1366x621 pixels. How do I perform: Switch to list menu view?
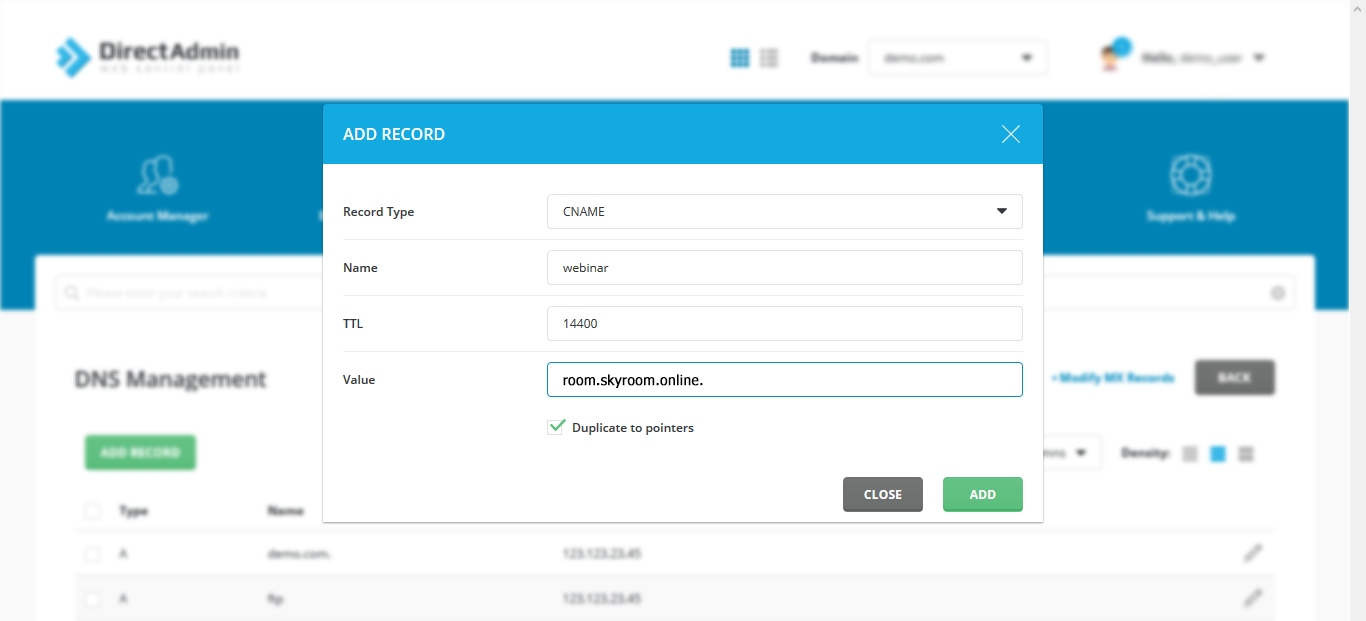pos(769,58)
